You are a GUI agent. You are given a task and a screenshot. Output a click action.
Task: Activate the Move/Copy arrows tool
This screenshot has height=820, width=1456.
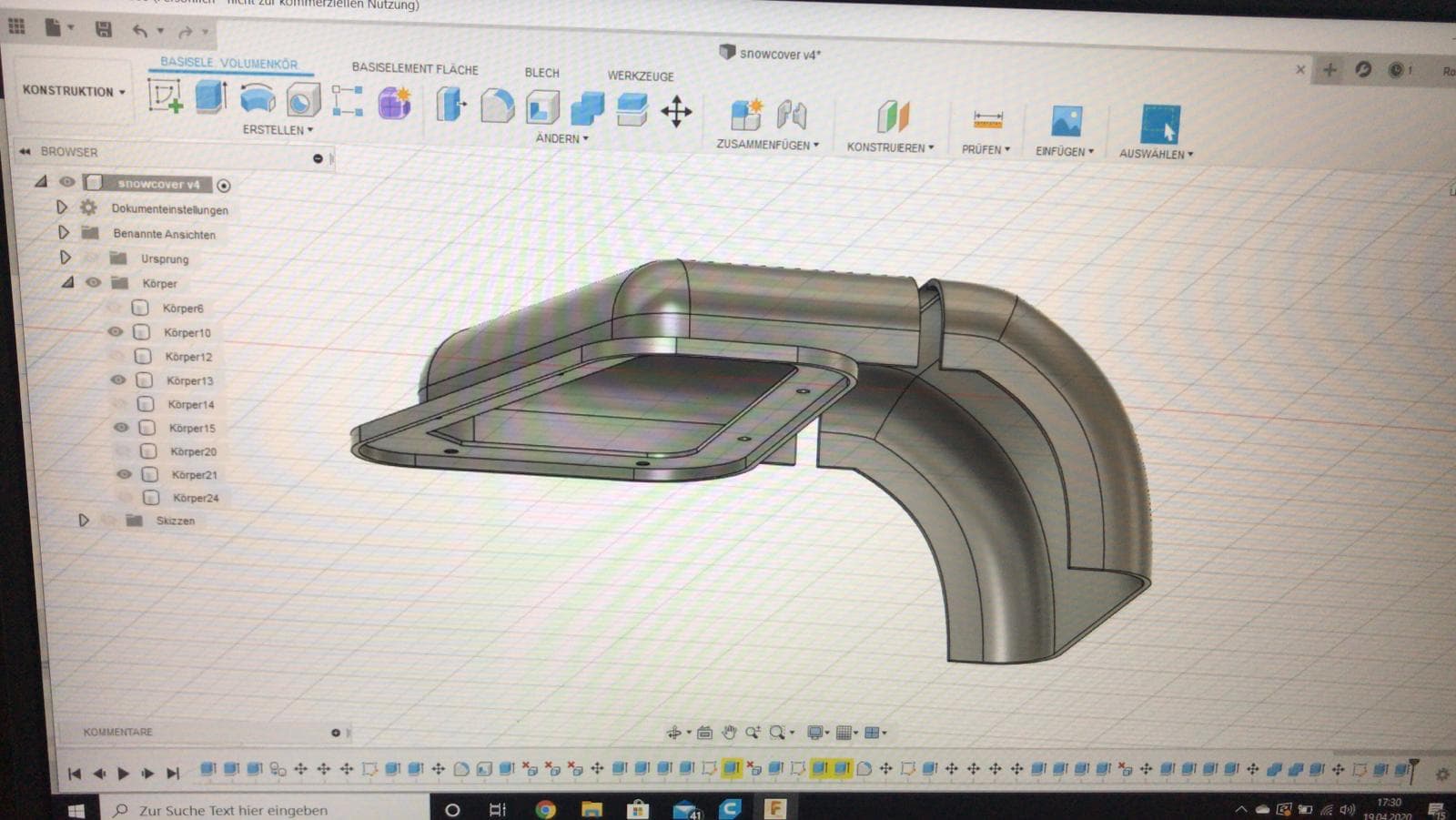tap(676, 112)
